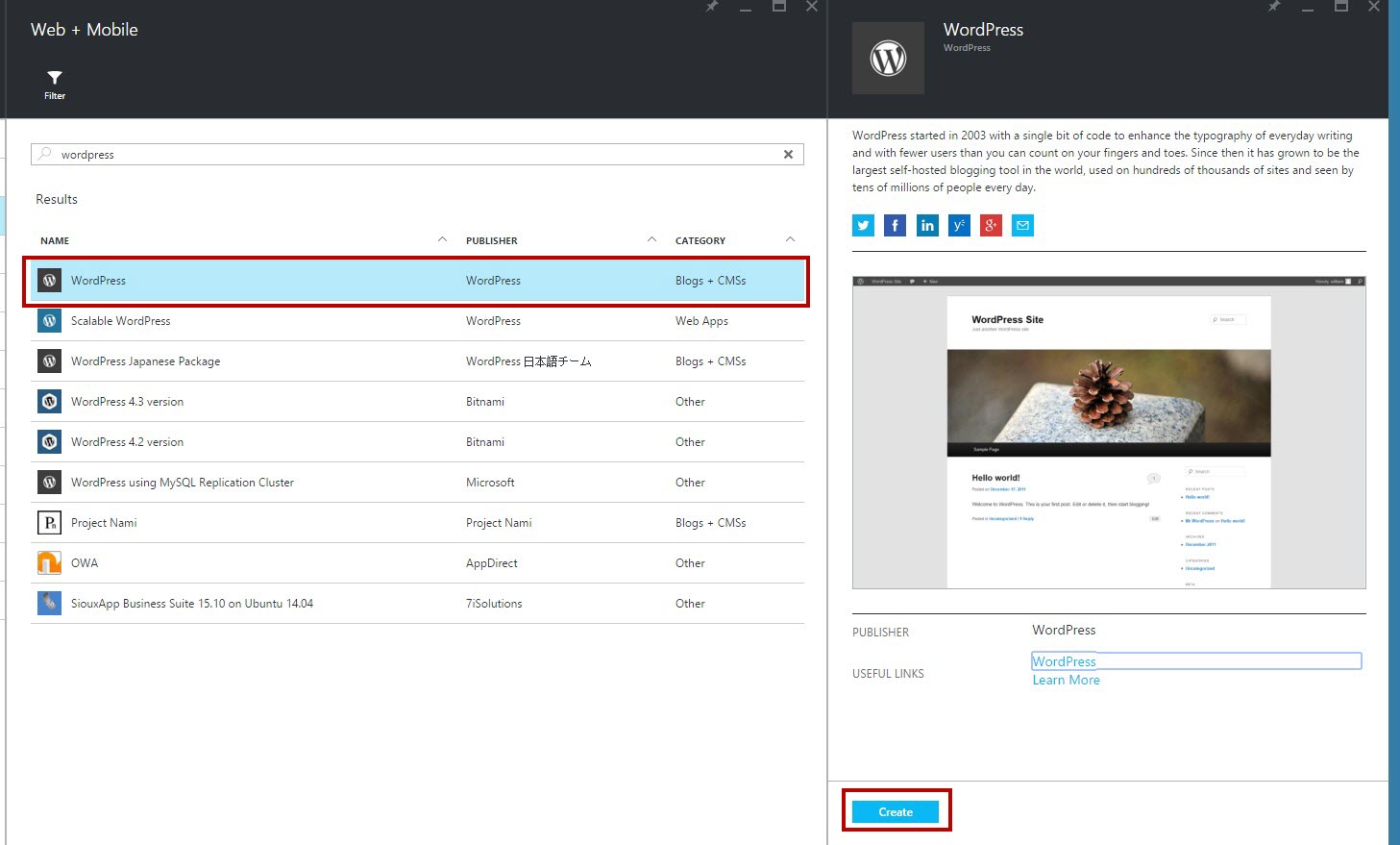This screenshot has height=845, width=1400.
Task: Maximize the WordPress details blade
Action: (1341, 6)
